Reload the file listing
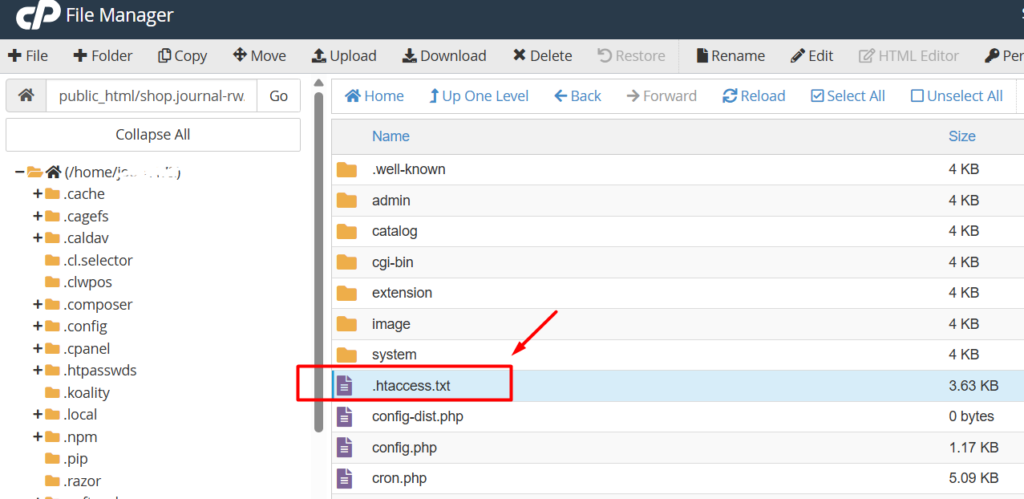Viewport: 1024px width, 499px height. pos(754,96)
